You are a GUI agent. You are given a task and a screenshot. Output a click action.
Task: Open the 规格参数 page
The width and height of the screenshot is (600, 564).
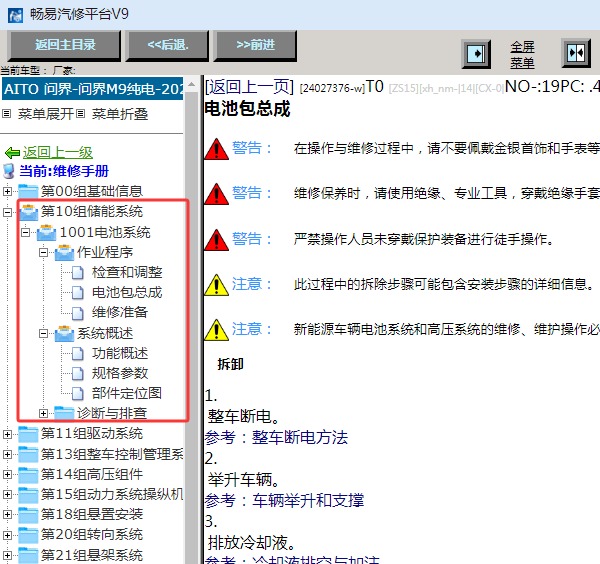(x=120, y=373)
